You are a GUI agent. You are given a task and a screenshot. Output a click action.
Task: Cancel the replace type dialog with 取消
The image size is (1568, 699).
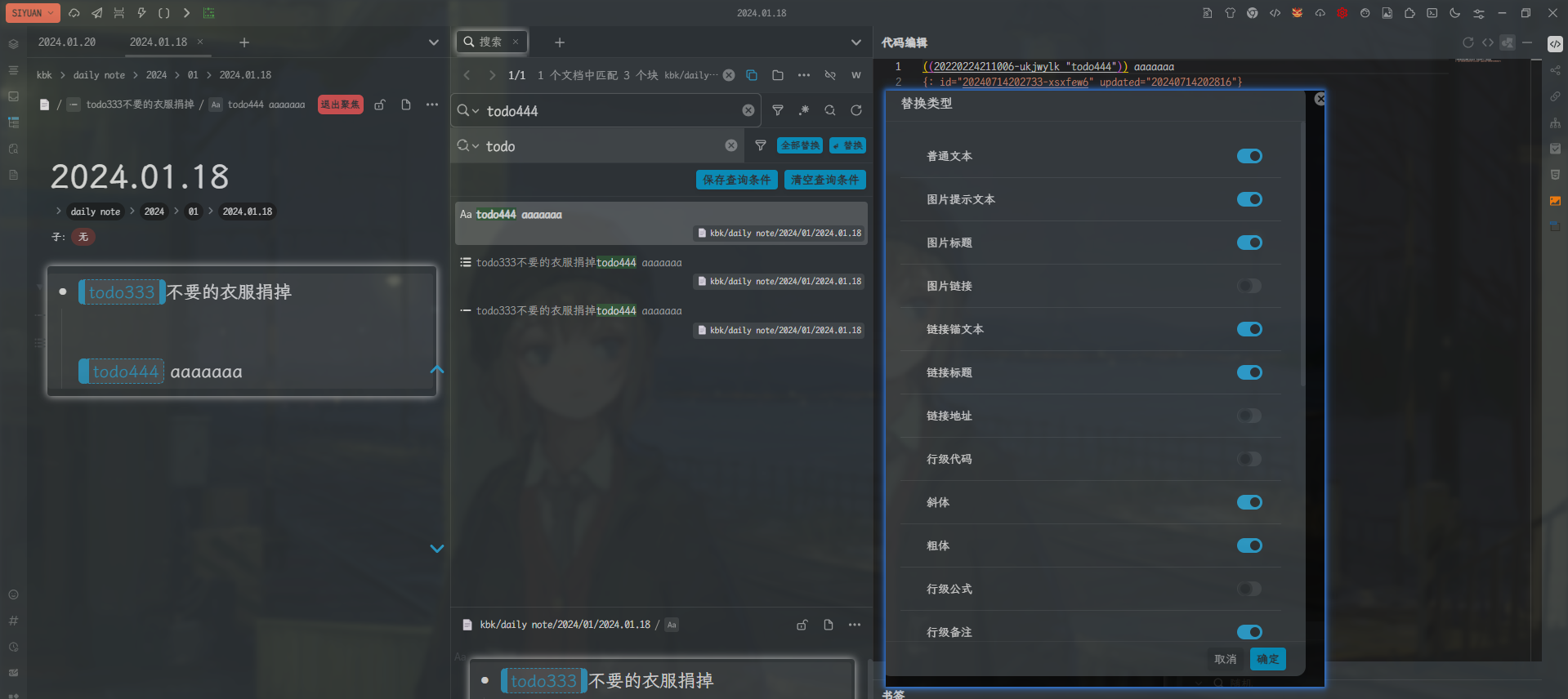coord(1226,659)
